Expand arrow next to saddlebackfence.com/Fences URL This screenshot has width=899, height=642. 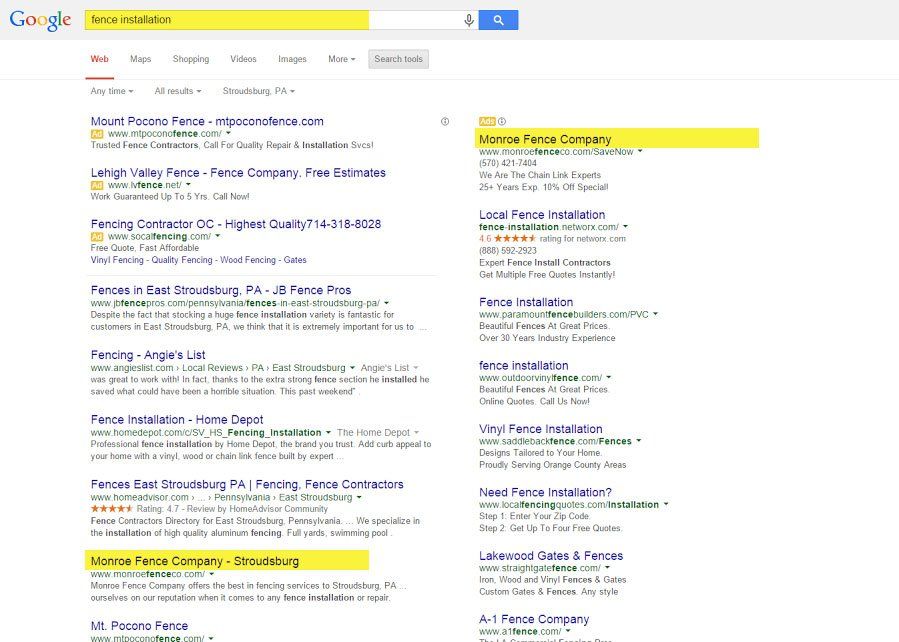tap(638, 441)
